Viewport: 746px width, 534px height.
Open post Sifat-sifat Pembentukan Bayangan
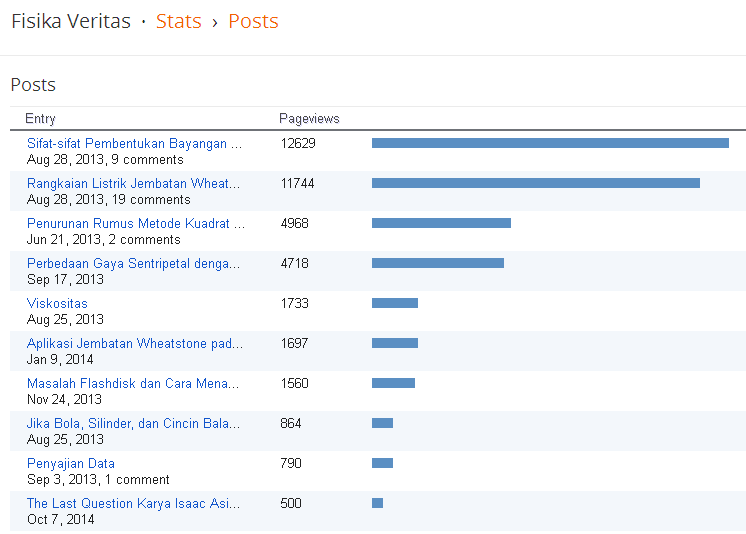tap(134, 143)
